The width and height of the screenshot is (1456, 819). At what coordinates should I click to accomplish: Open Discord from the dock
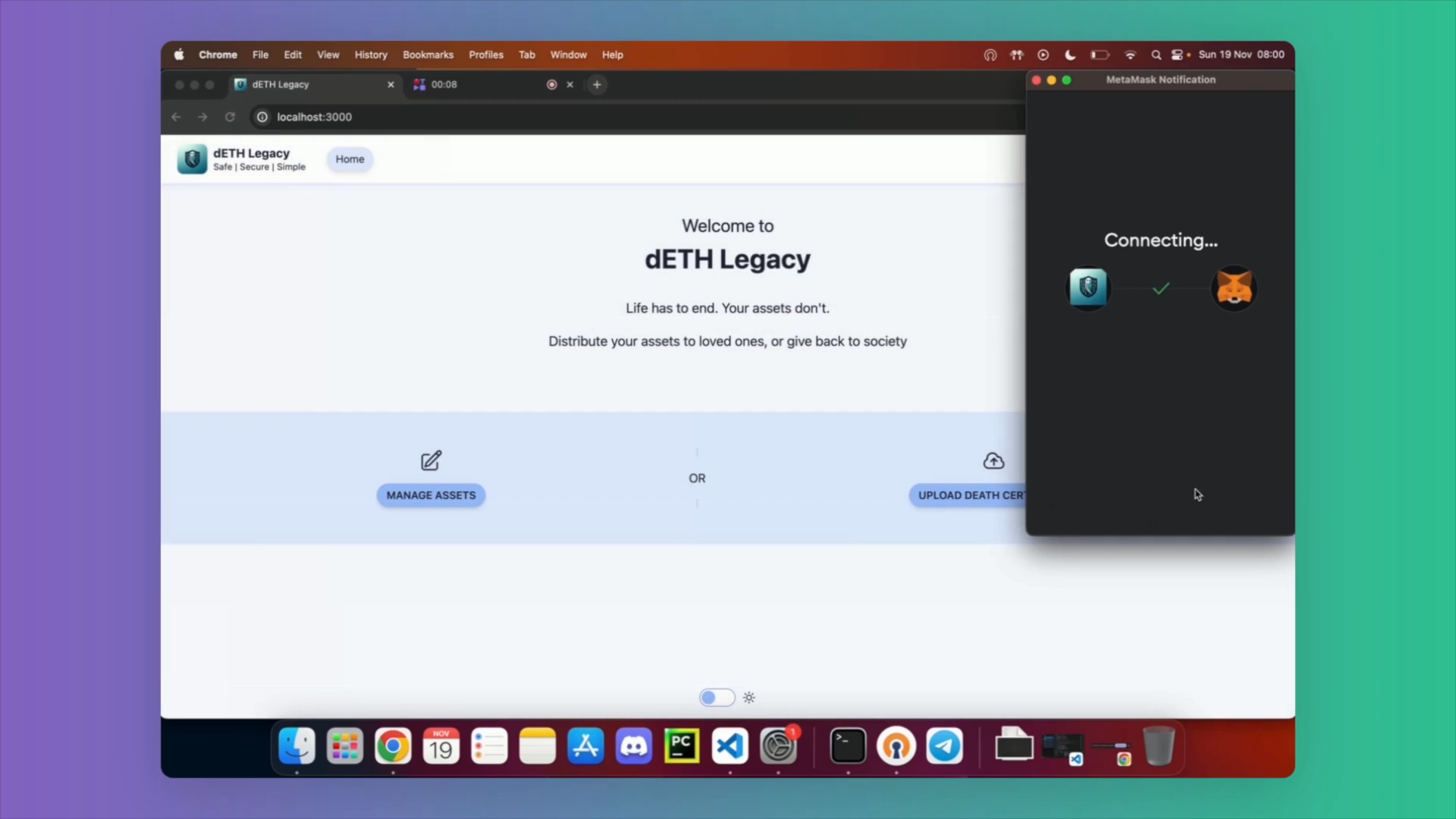coord(634,746)
